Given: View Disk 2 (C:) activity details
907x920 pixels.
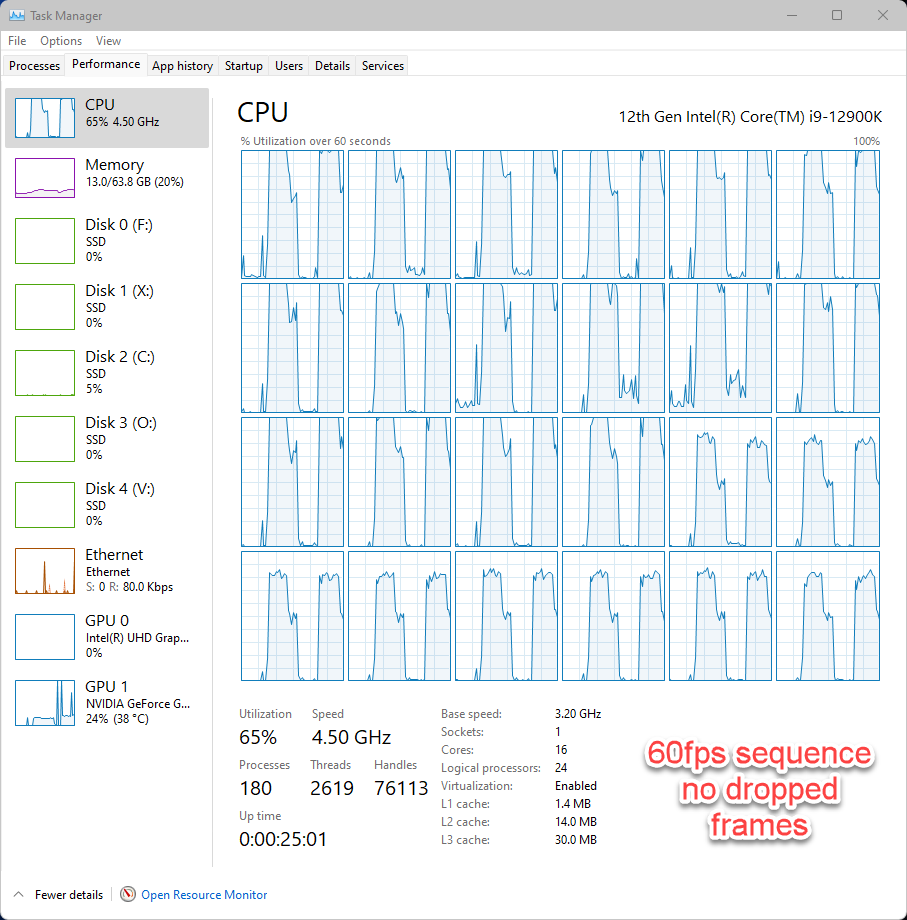Looking at the screenshot, I should [x=106, y=372].
